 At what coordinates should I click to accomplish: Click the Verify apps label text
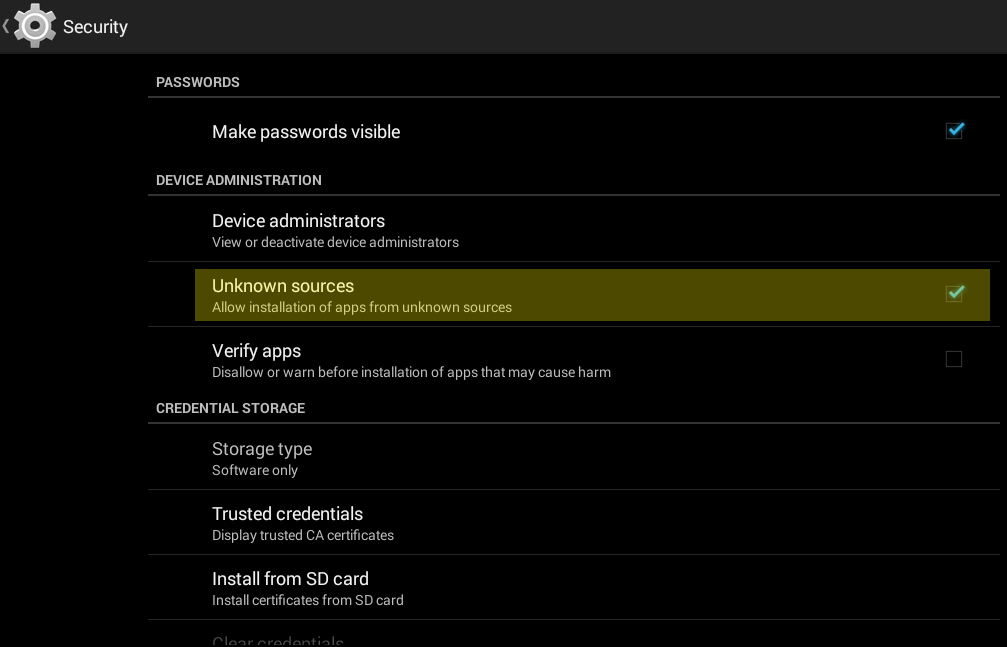pos(256,351)
